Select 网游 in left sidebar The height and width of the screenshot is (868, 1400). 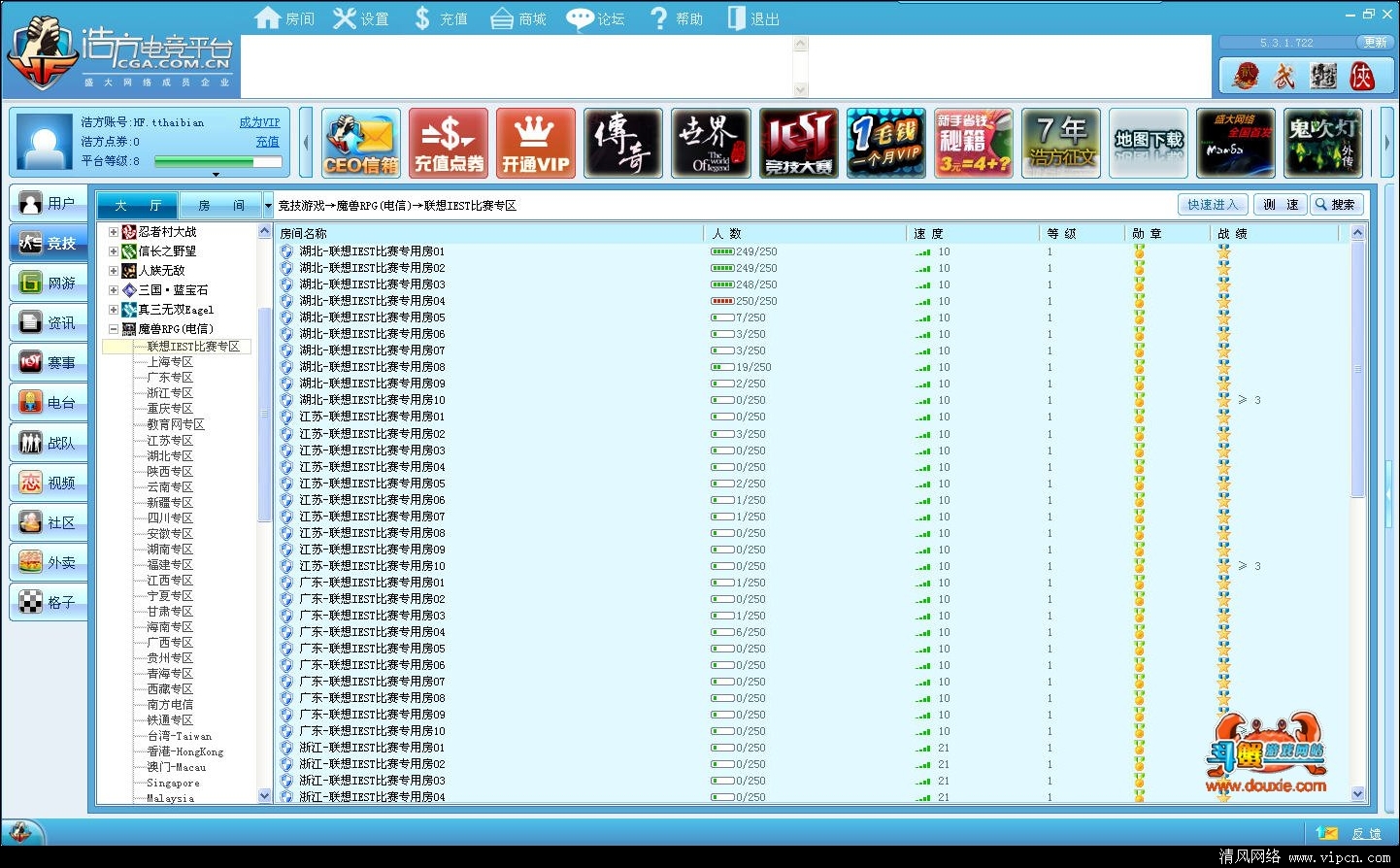[x=49, y=283]
